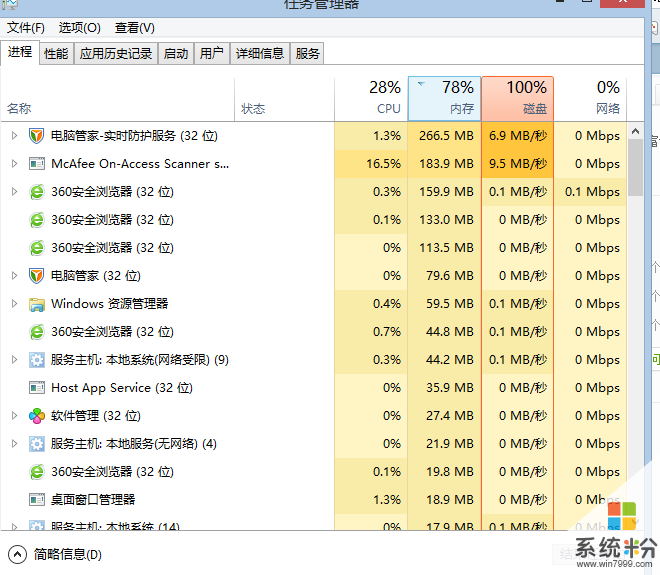Expand the Windows 资源管理器 process group

tap(14, 304)
